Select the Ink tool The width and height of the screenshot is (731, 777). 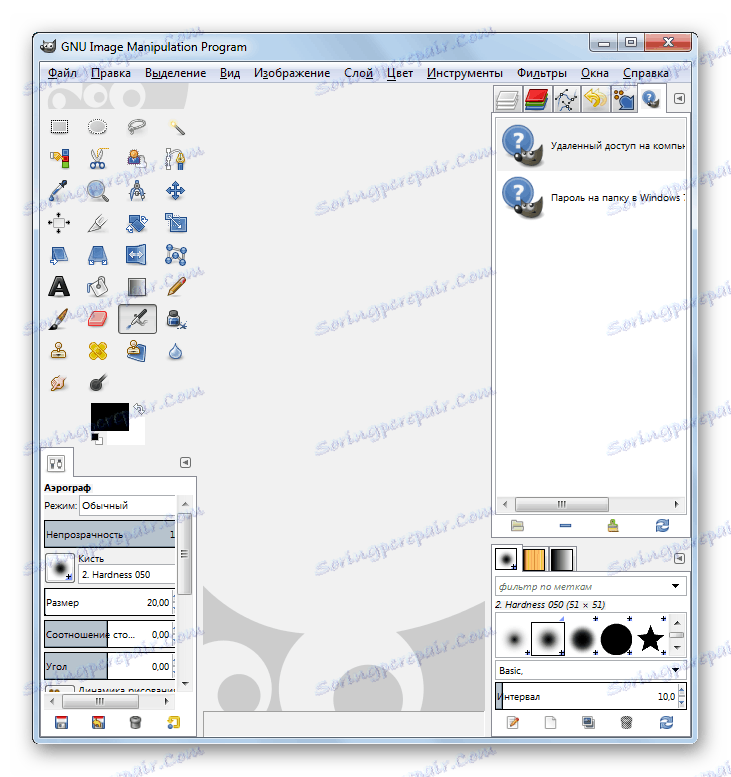point(175,319)
